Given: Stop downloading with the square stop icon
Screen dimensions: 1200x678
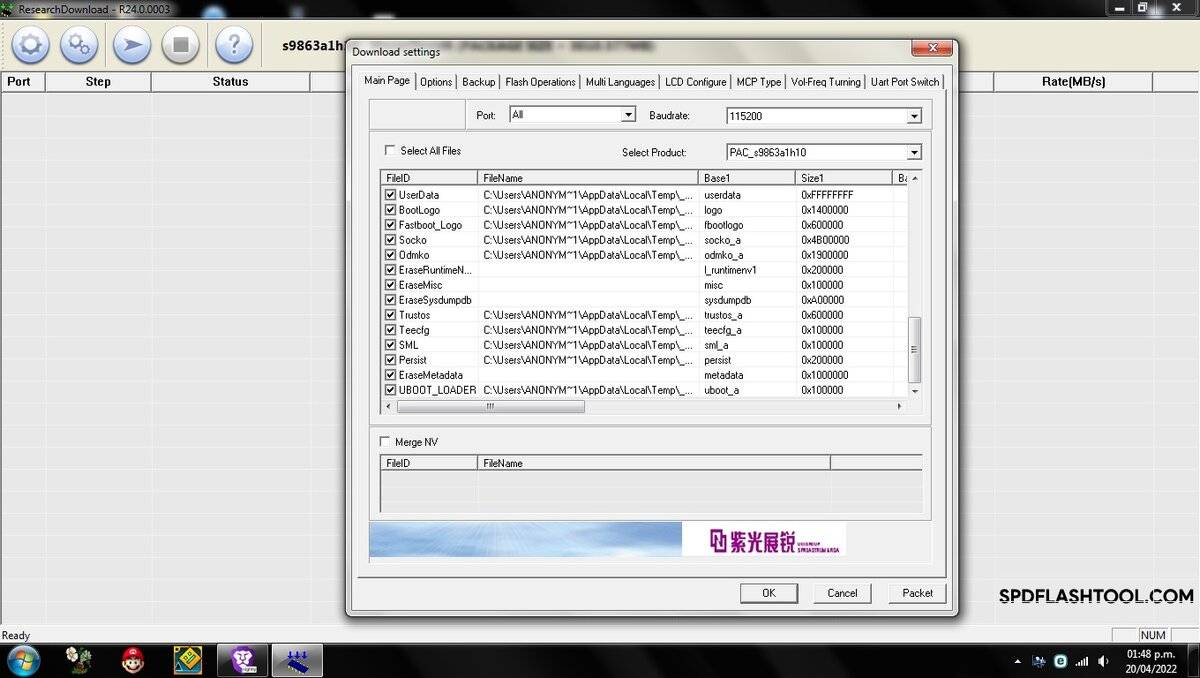Looking at the screenshot, I should (181, 45).
